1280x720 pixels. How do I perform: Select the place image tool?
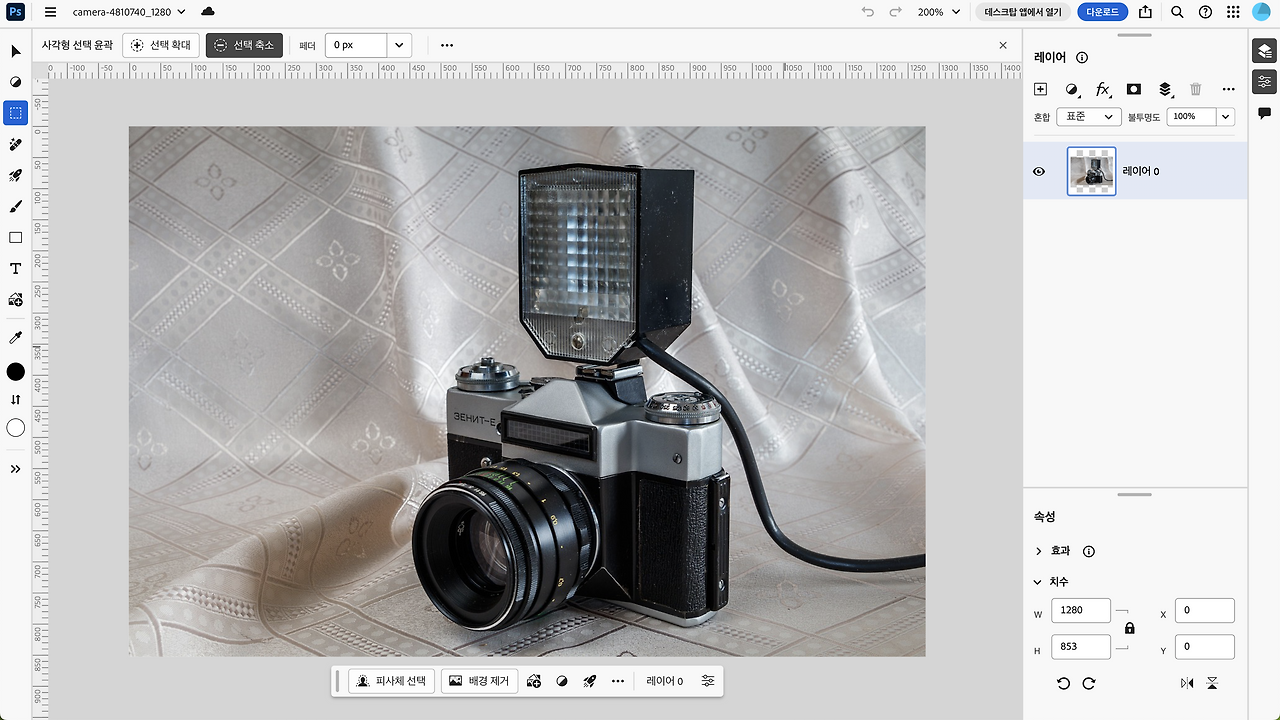point(15,299)
